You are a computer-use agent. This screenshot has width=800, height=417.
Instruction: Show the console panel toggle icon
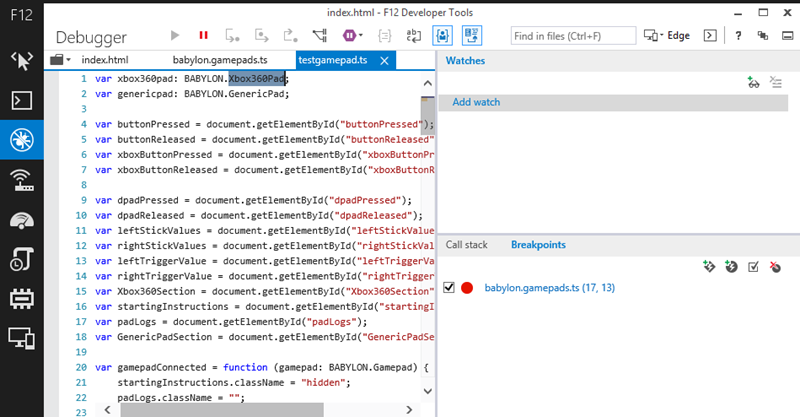tap(710, 36)
